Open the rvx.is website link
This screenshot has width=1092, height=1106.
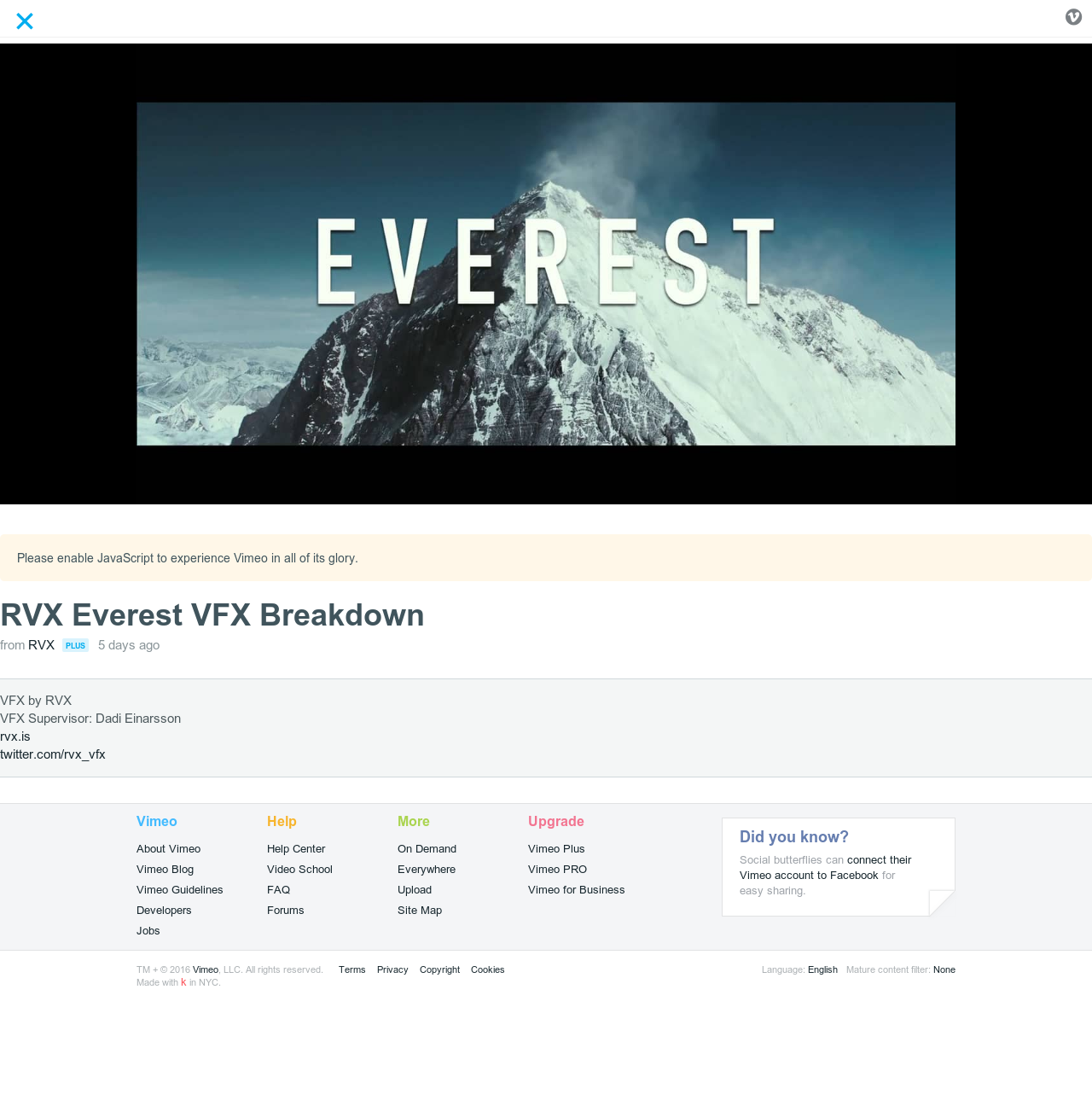pos(15,736)
